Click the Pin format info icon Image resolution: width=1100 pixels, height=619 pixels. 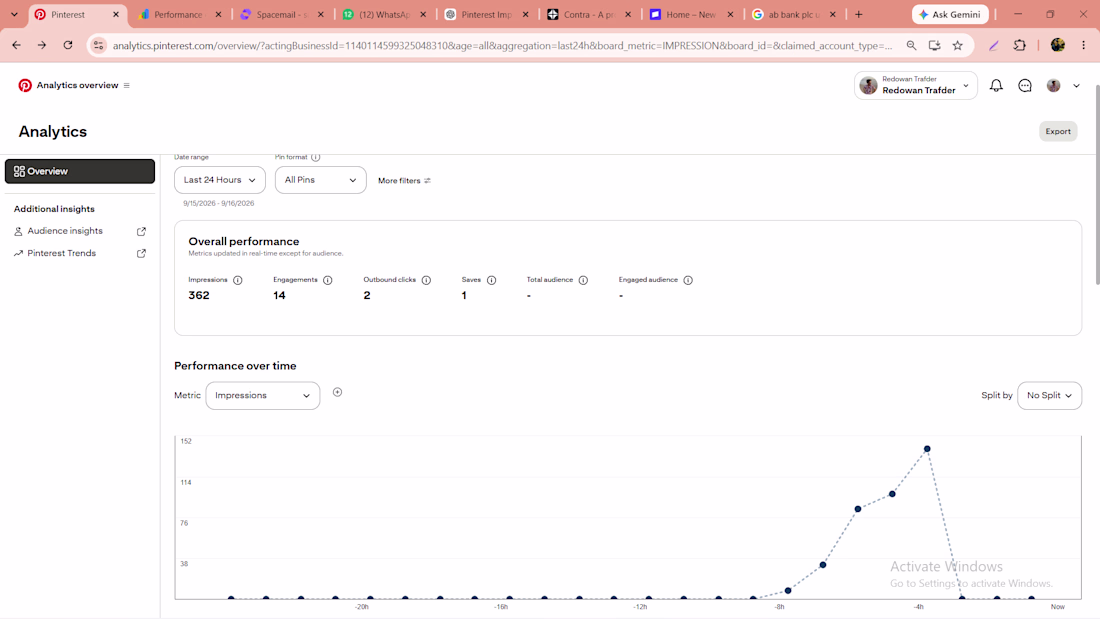pyautogui.click(x=316, y=157)
